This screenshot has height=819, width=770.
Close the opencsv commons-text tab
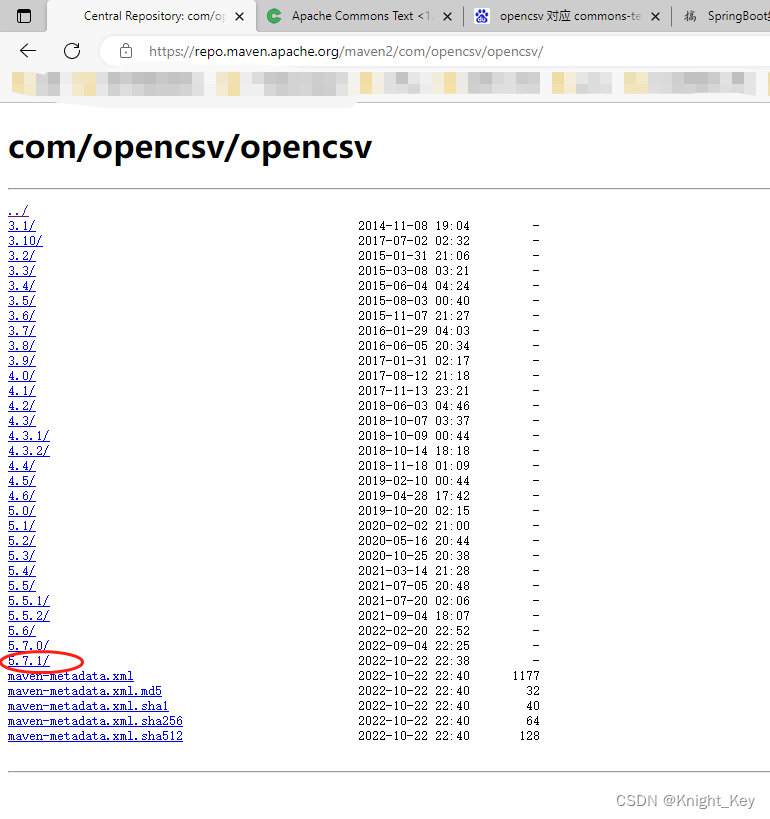coord(655,17)
